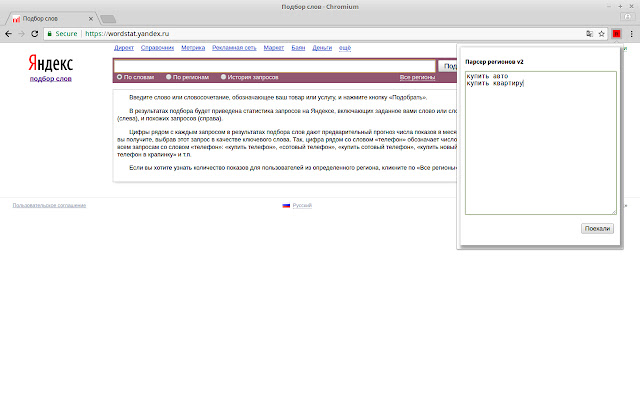Viewport: 640px width, 400px height.
Task: Click the купить авто line in textarea
Action: click(487, 76)
